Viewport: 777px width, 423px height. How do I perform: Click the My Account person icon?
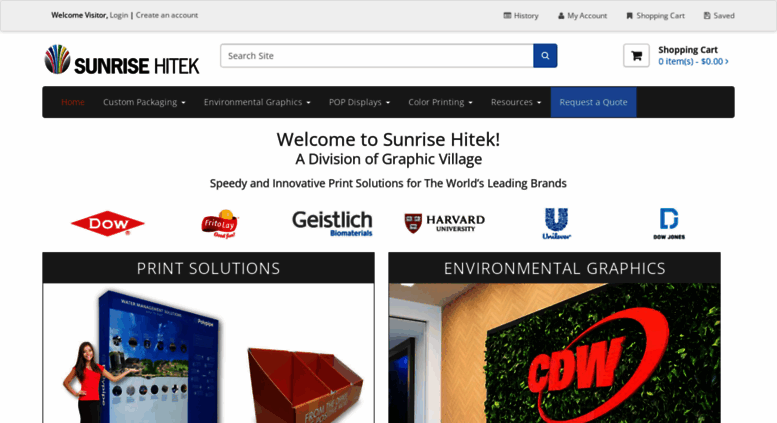tap(561, 16)
